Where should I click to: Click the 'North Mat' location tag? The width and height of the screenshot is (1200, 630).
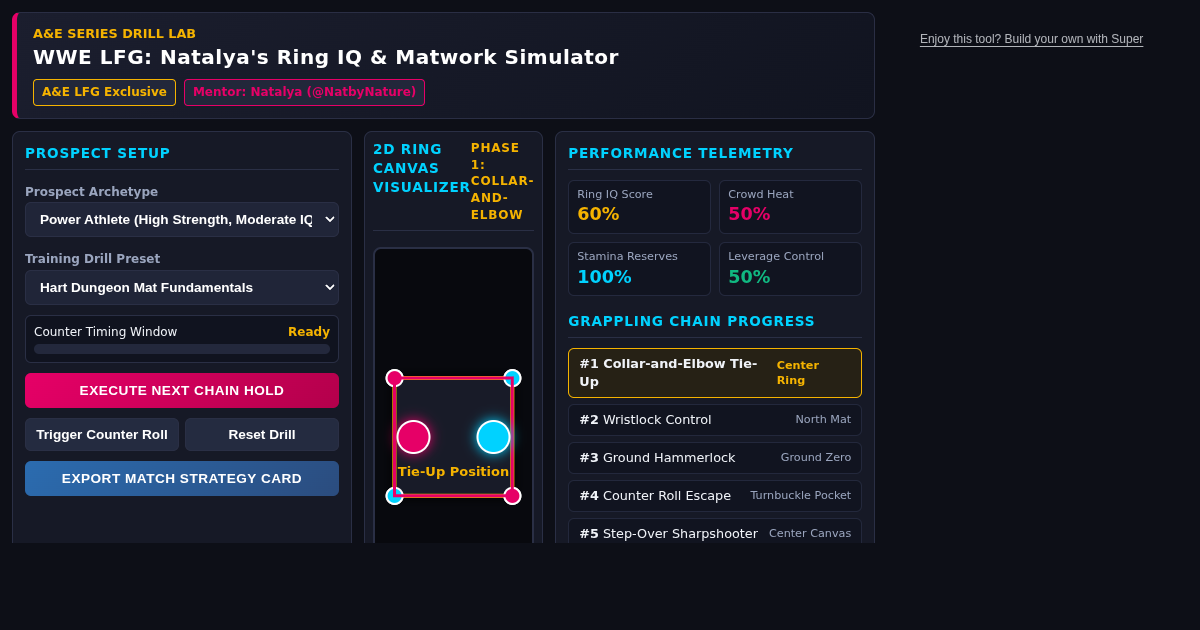point(823,420)
